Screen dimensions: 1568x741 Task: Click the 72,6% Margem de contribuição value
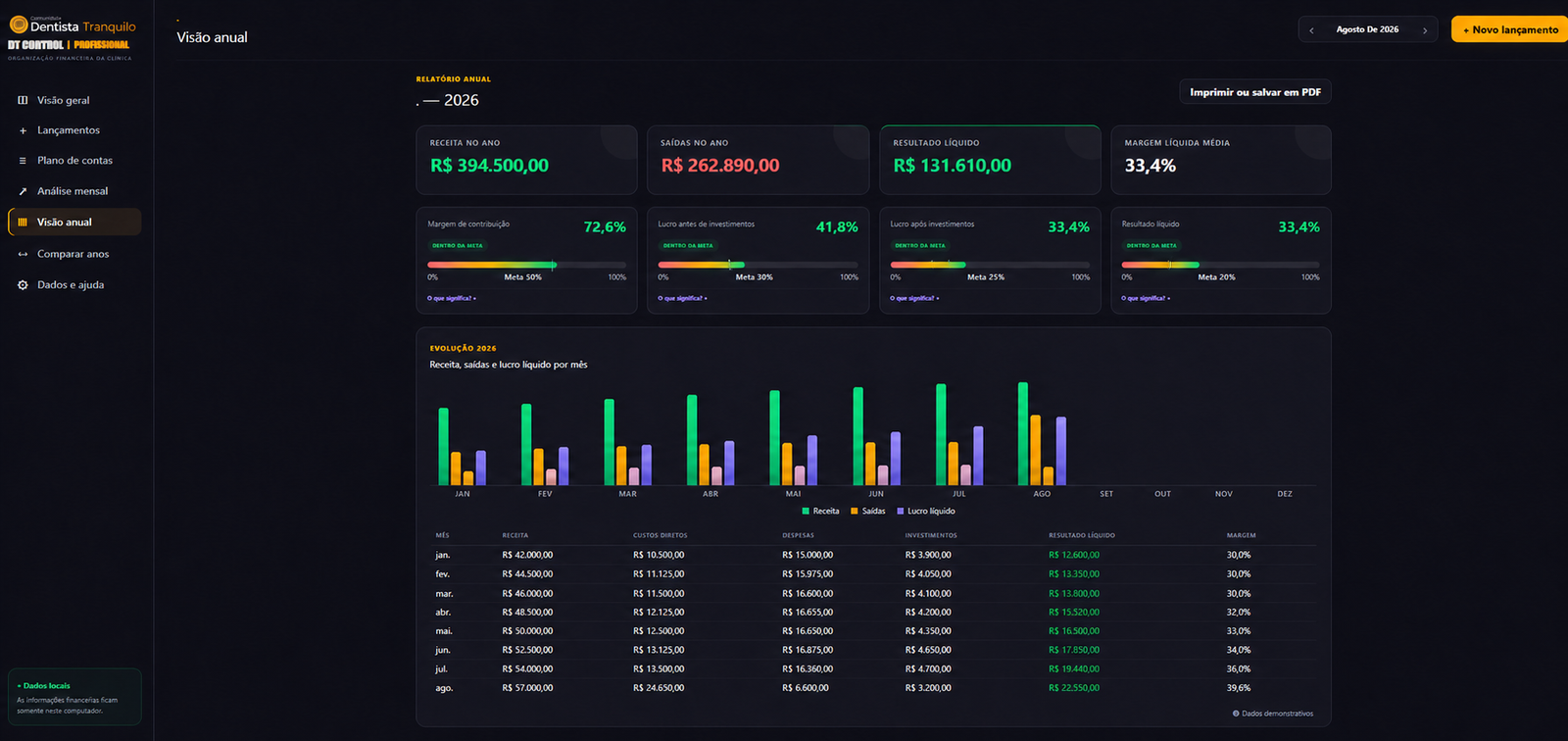click(605, 227)
